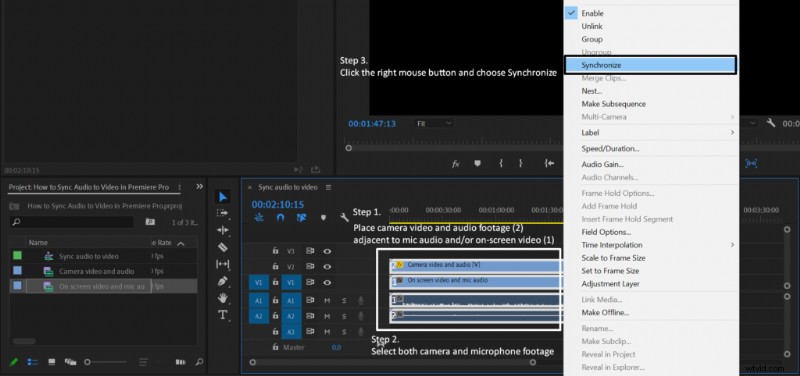Open the Sync audio to video sequence menu

point(329,187)
